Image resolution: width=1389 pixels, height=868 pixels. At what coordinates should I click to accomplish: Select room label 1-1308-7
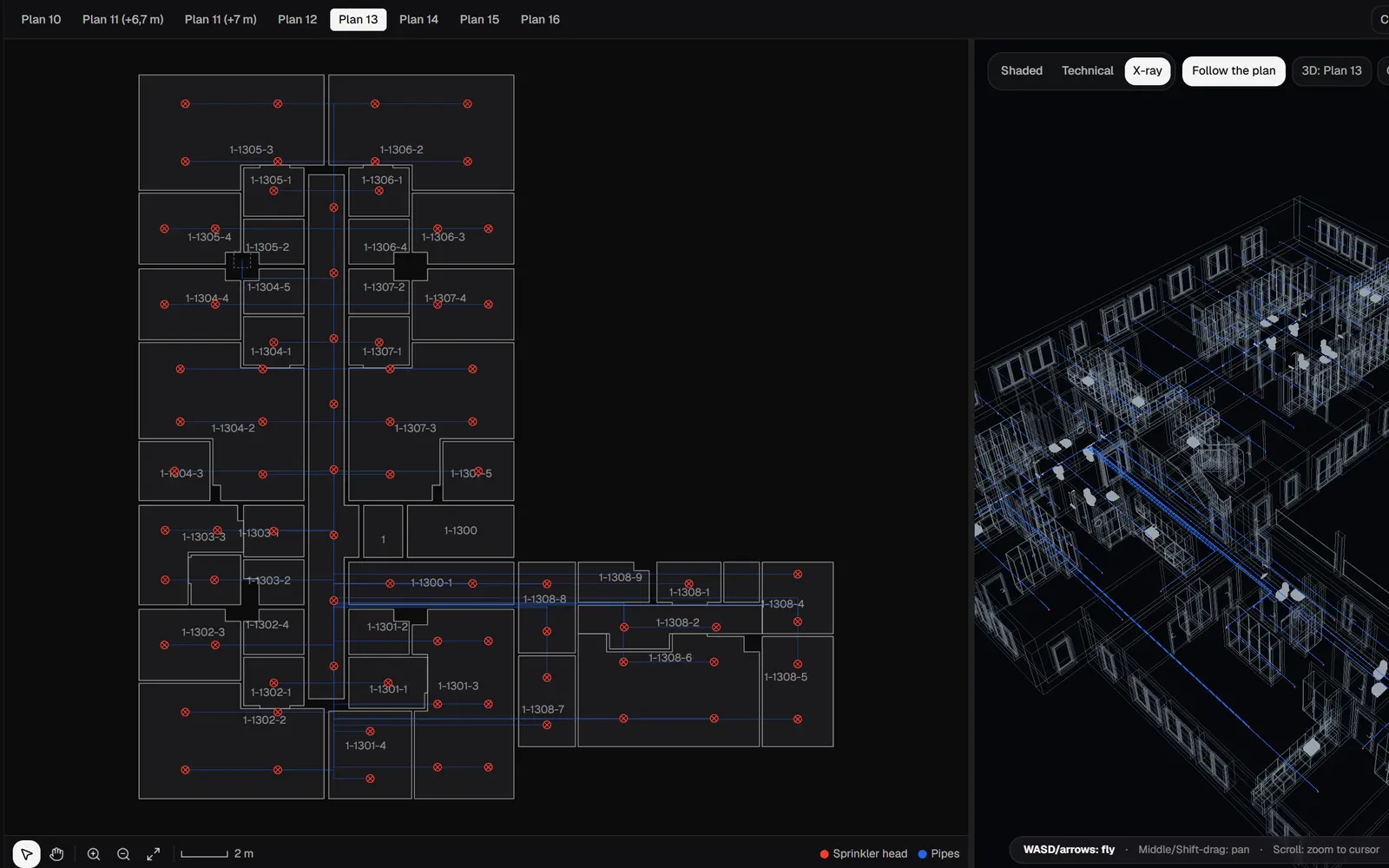(x=543, y=709)
